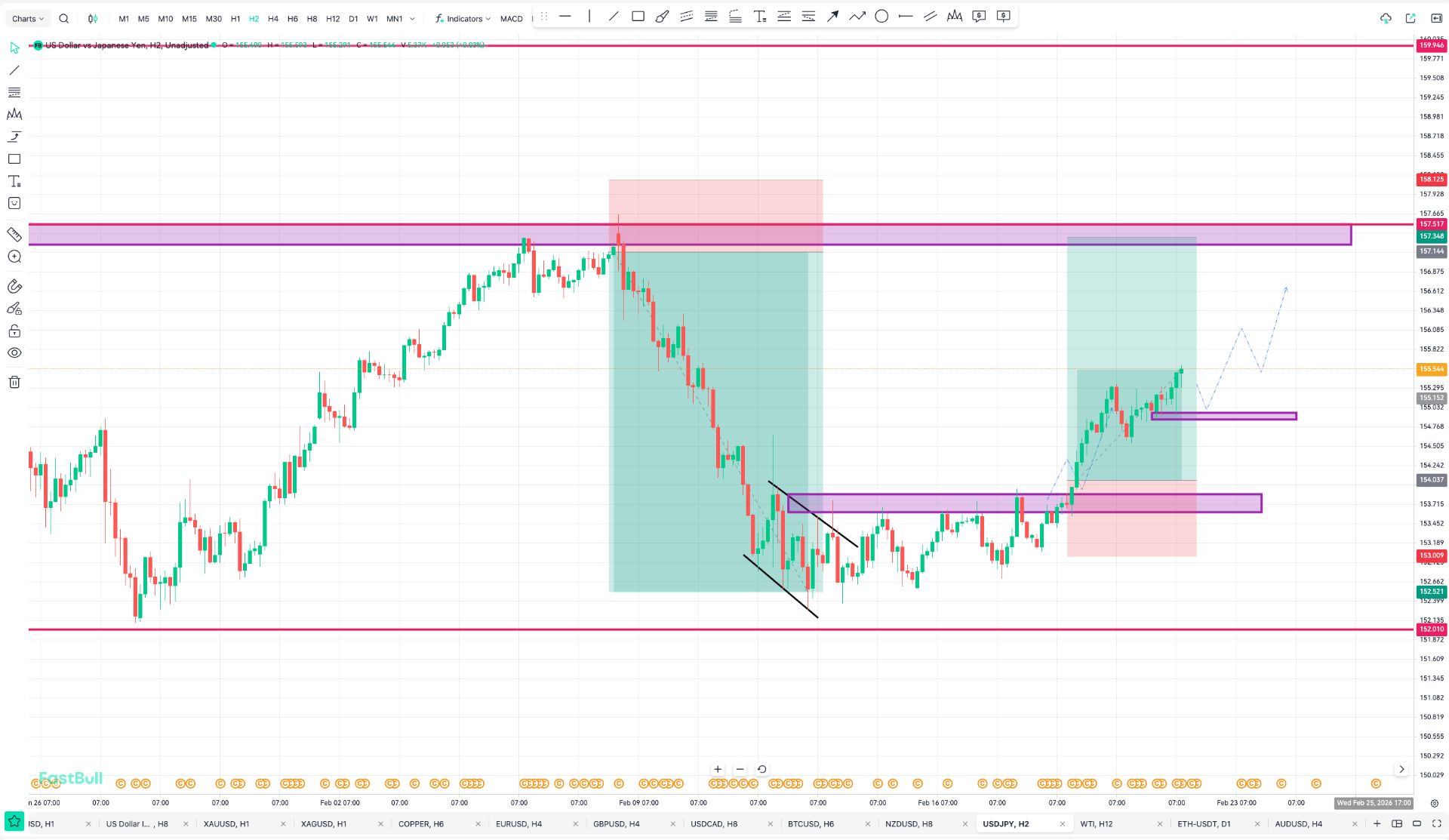Toggle the magnet snap mode
The height and width of the screenshot is (840, 1449).
tap(14, 286)
